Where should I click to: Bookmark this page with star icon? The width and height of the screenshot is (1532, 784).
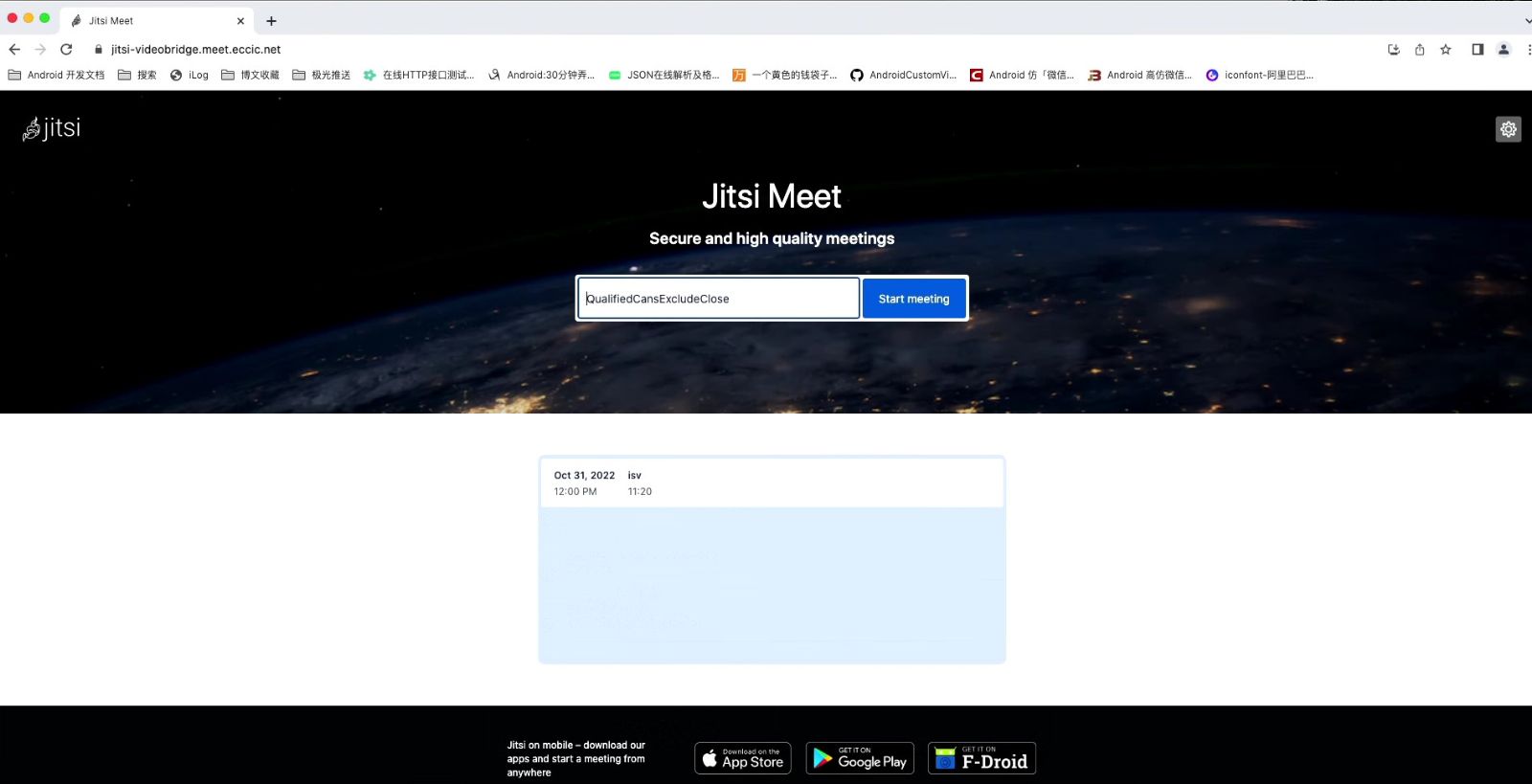click(1446, 49)
